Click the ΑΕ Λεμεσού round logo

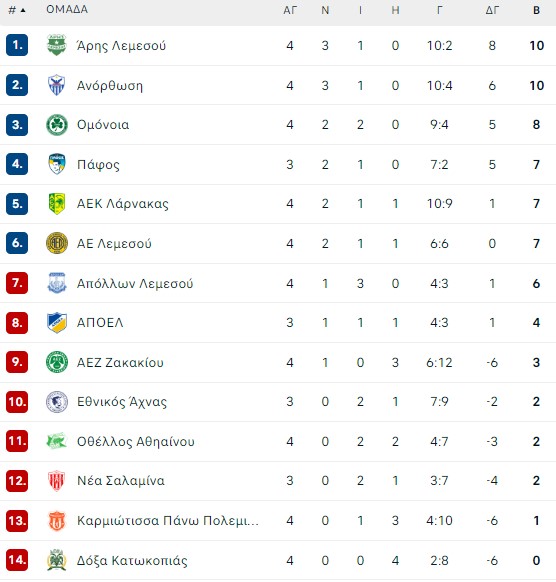tap(57, 243)
